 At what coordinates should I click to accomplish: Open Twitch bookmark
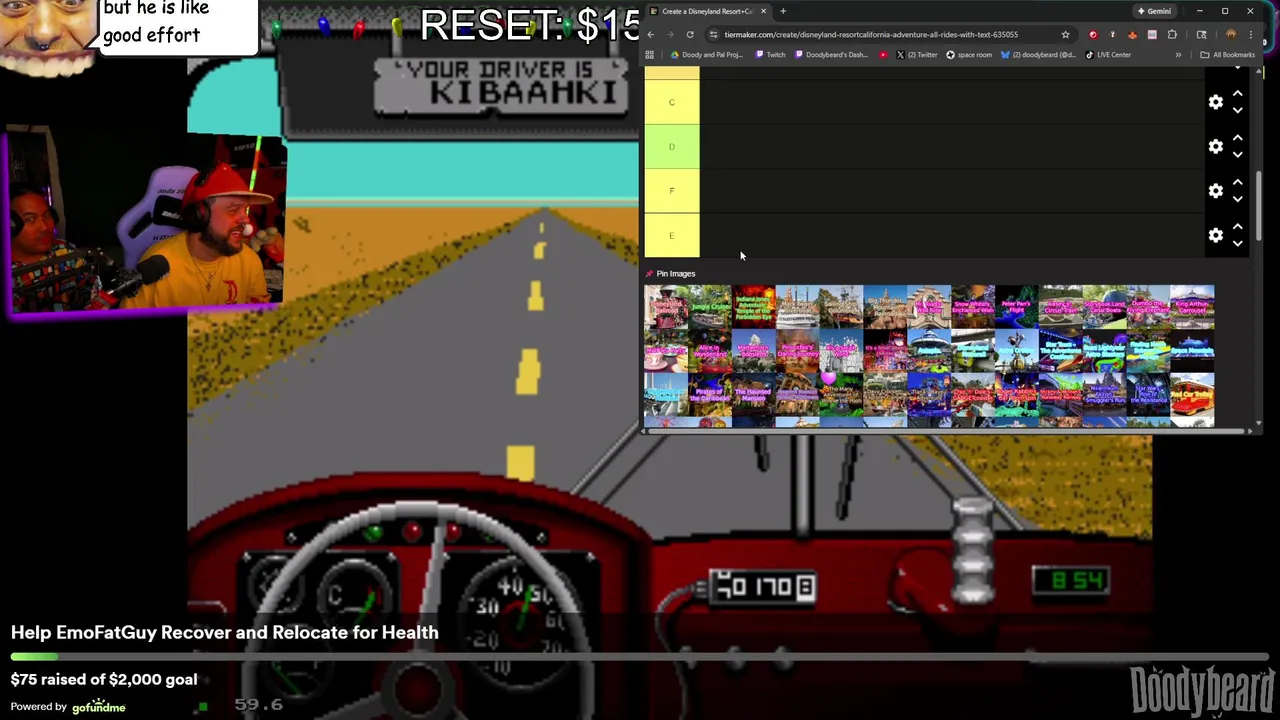click(770, 55)
